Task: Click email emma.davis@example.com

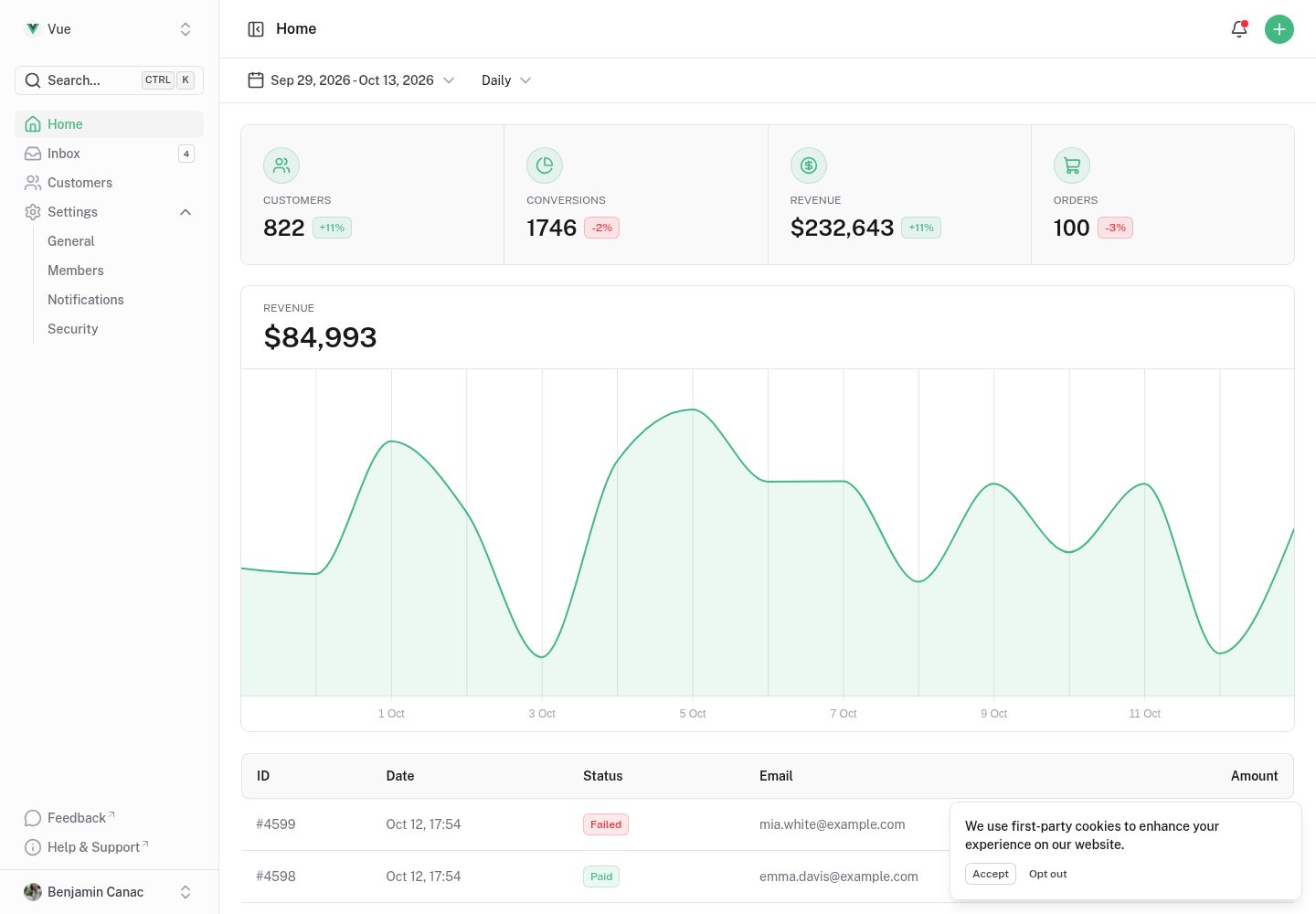Action: tap(839, 877)
